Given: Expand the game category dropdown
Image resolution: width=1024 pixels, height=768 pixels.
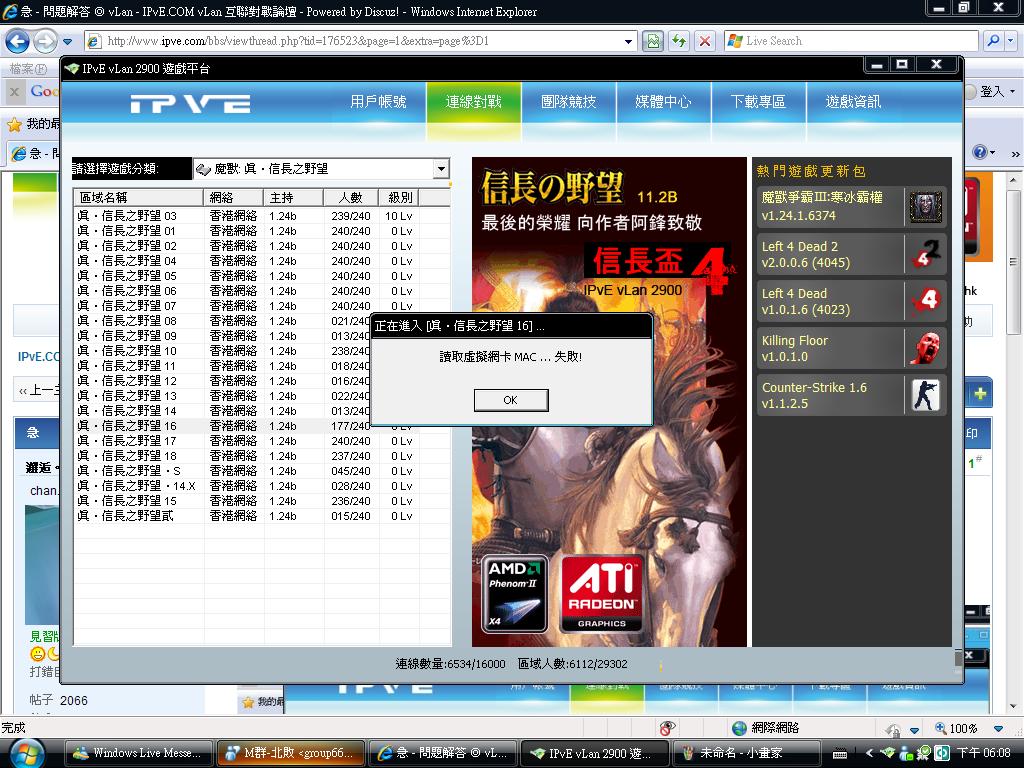Looking at the screenshot, I should tap(440, 169).
